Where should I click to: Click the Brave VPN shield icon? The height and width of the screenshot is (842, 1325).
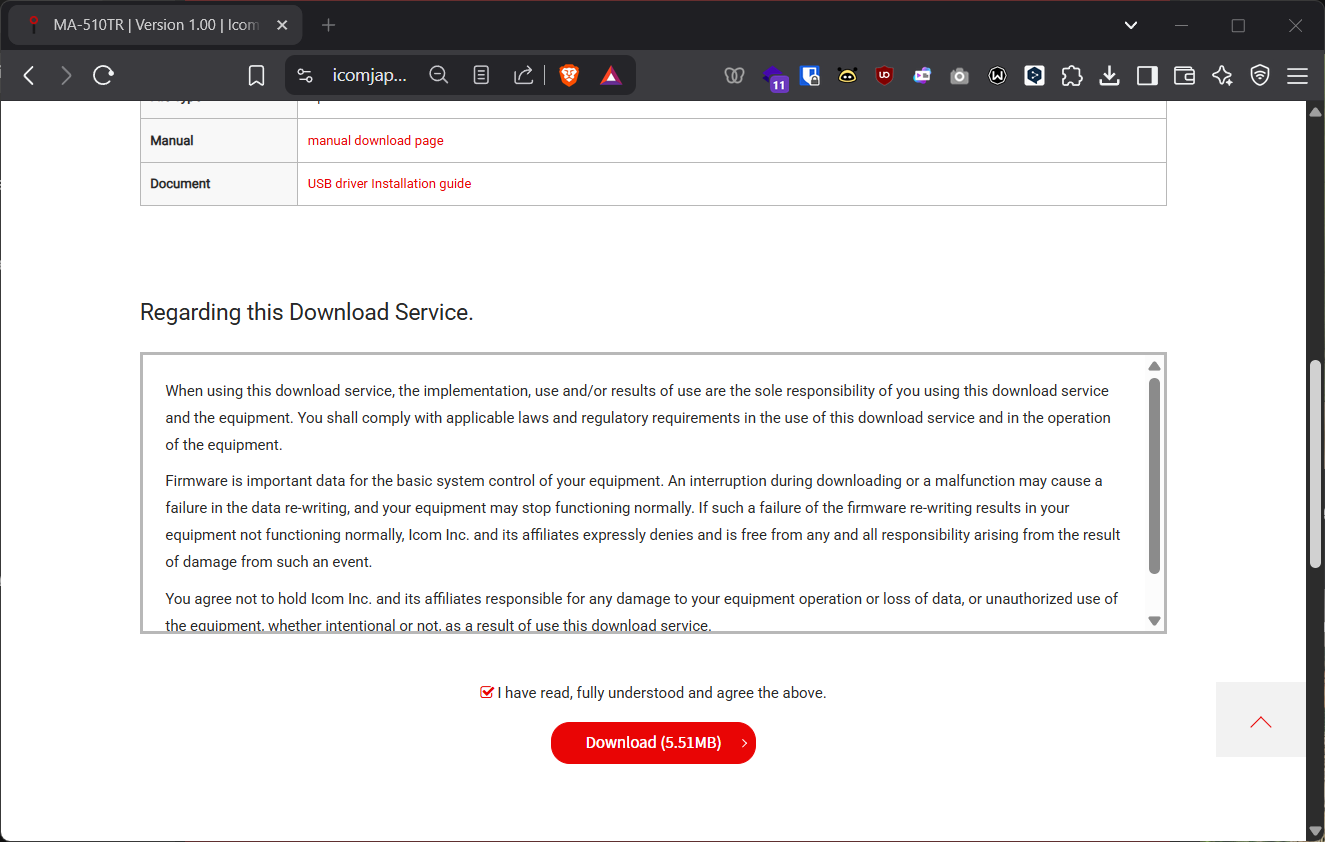point(1260,75)
